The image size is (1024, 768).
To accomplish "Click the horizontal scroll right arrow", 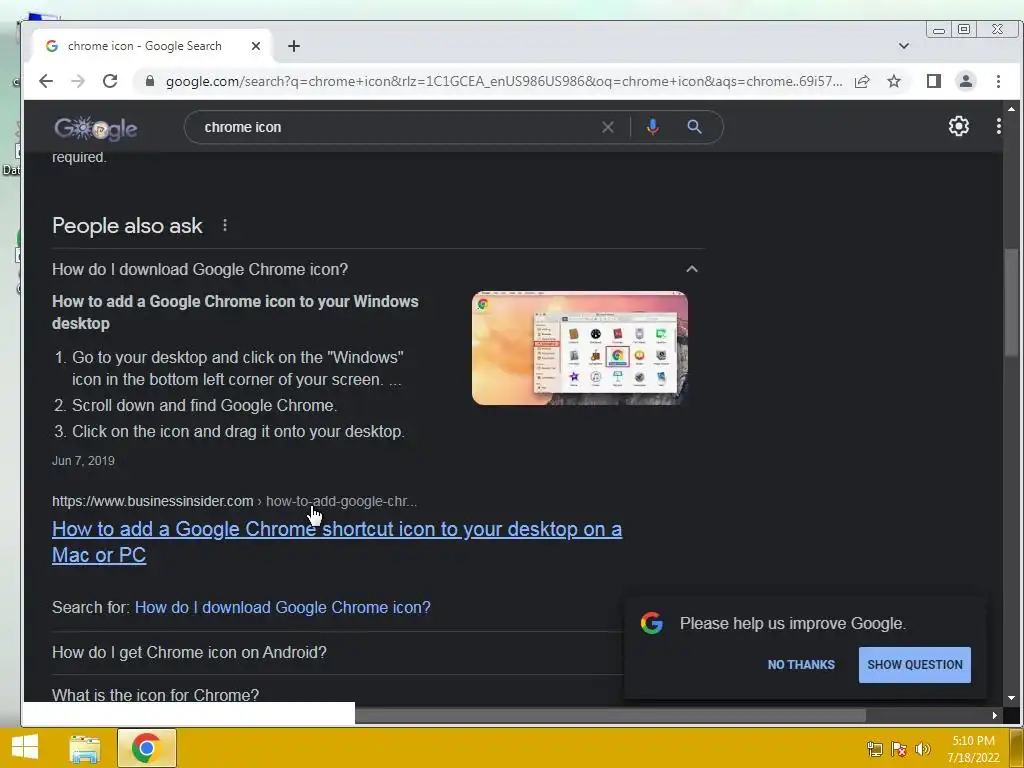I will [x=995, y=715].
